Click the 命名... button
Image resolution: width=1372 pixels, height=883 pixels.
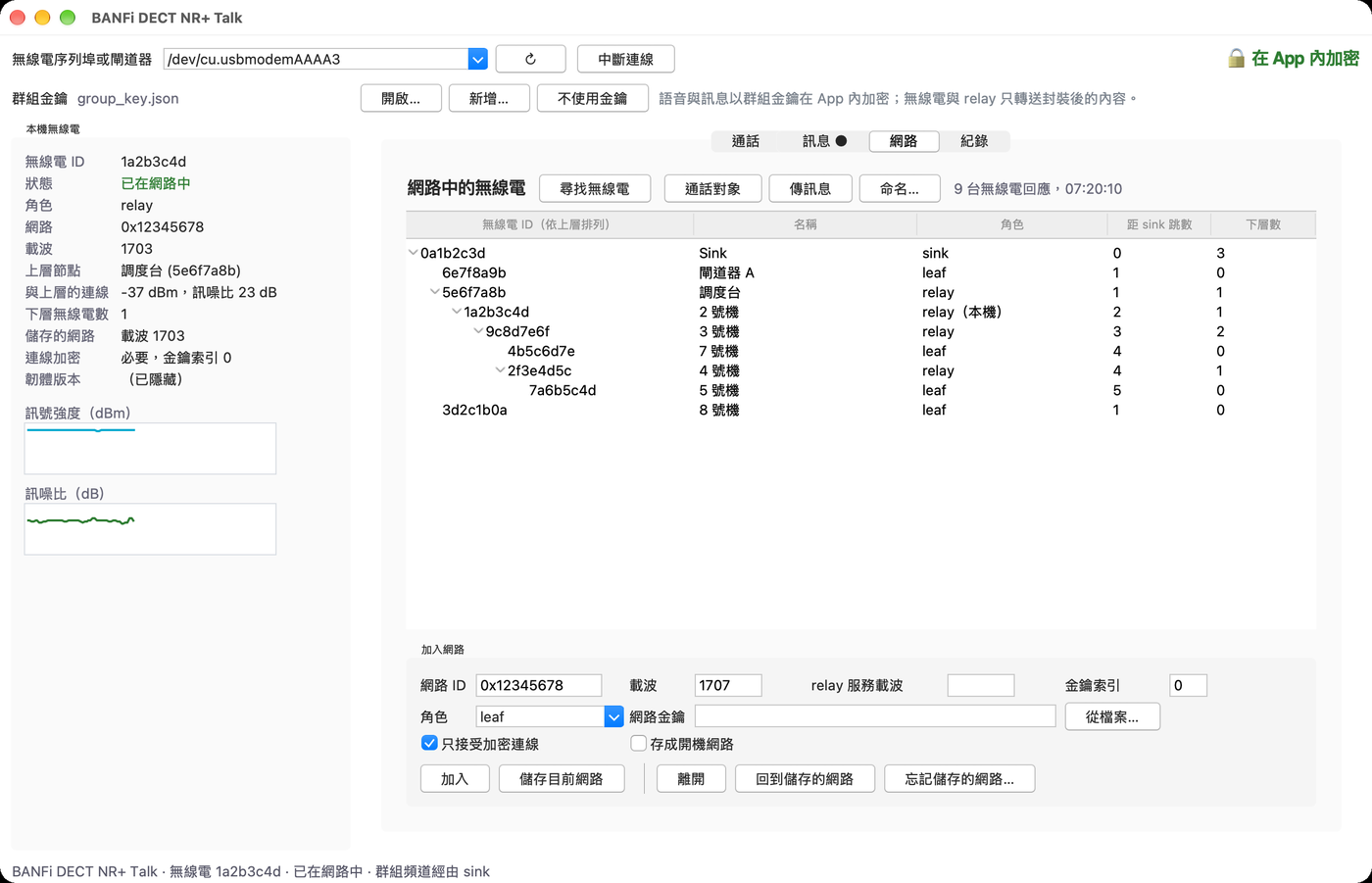[x=900, y=188]
